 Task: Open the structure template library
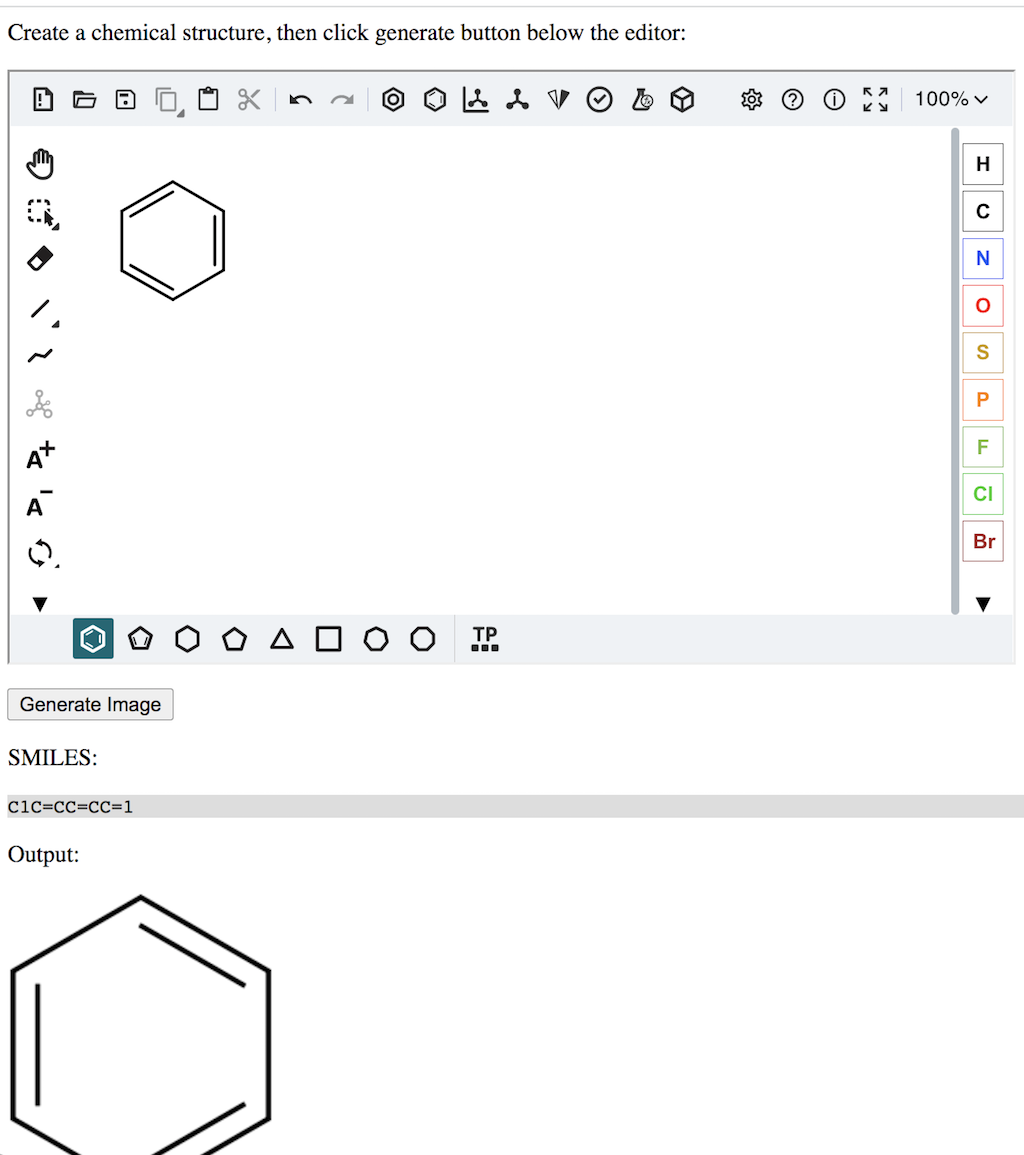point(485,639)
